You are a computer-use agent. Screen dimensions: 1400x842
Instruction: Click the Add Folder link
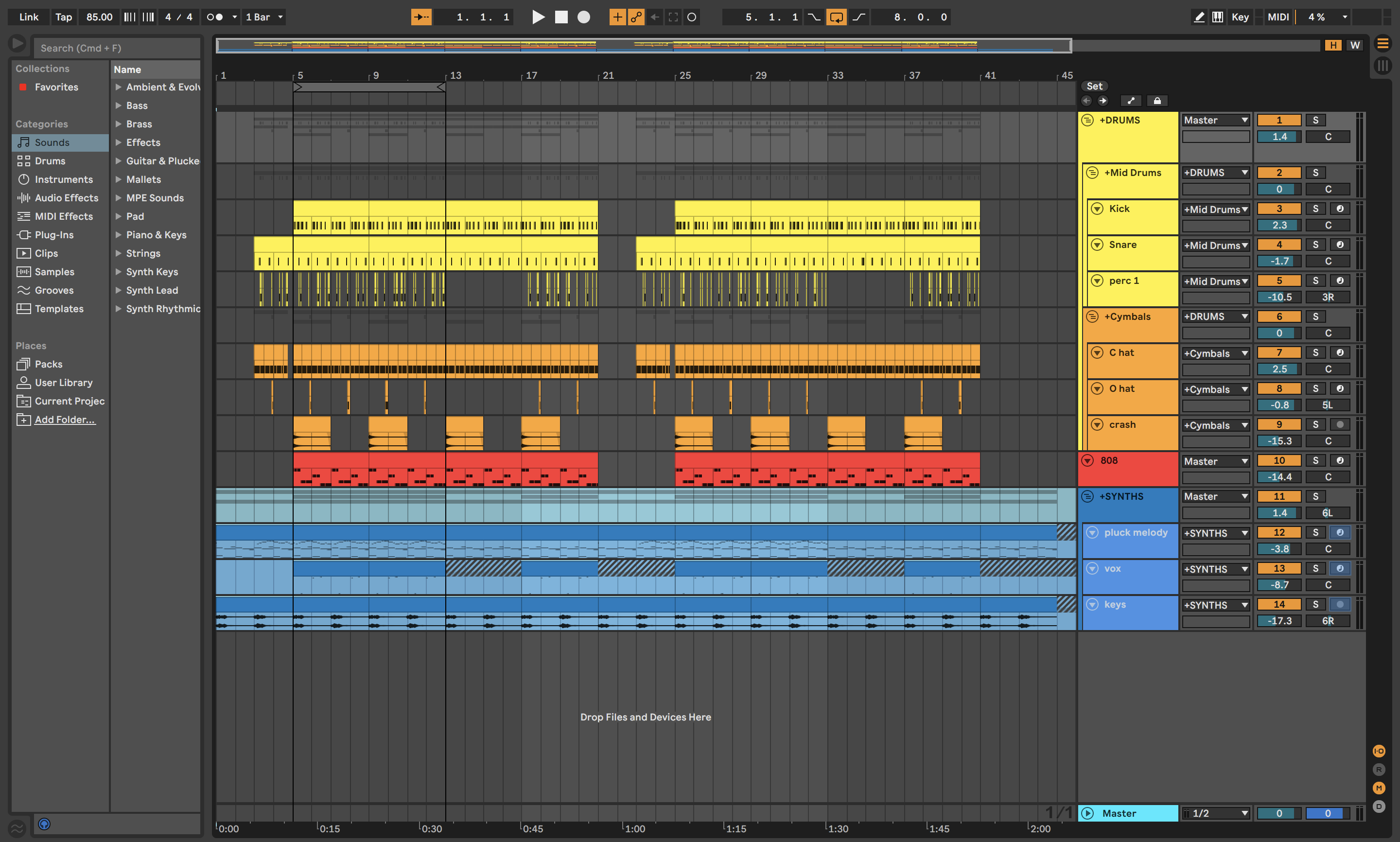[x=65, y=420]
